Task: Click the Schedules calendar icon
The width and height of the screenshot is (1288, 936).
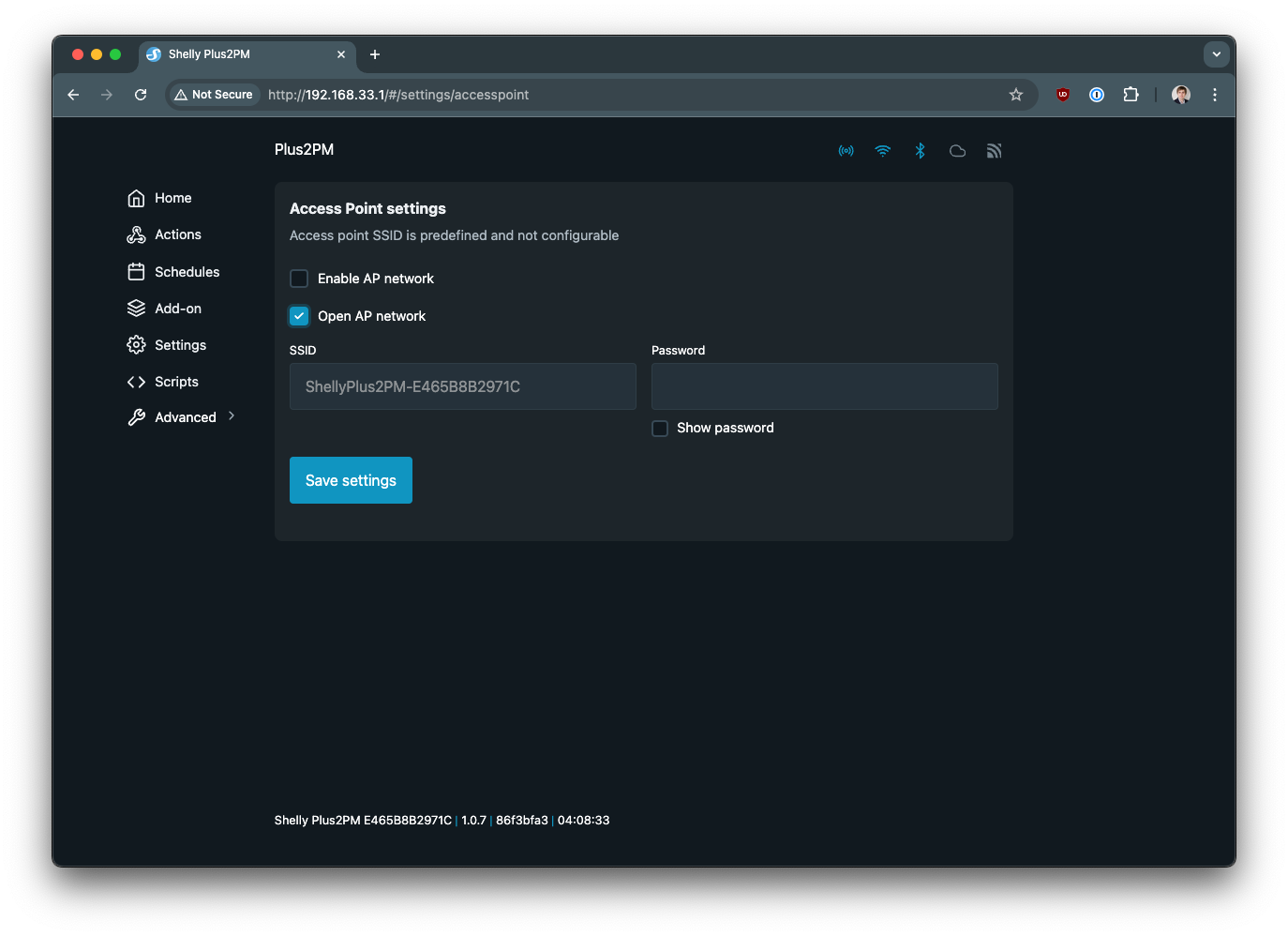Action: [x=136, y=272]
